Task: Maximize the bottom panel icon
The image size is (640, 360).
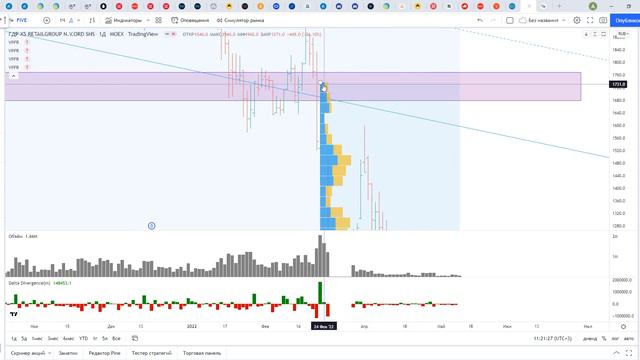Action: pos(629,353)
